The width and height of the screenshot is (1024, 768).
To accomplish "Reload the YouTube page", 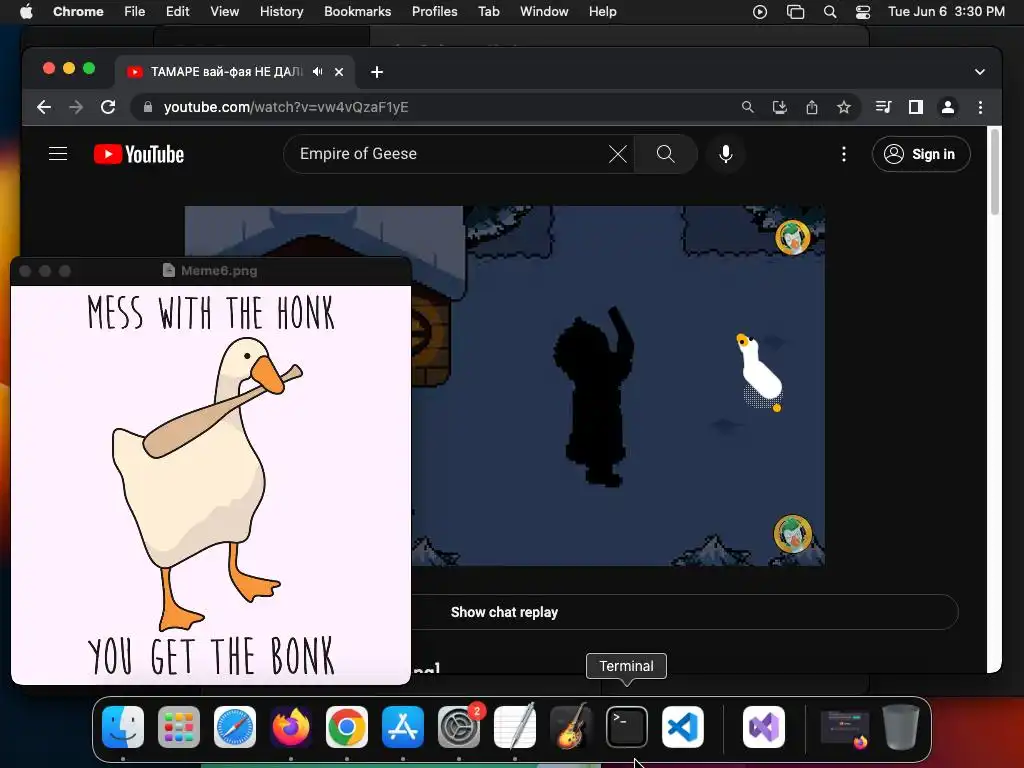I will [108, 107].
